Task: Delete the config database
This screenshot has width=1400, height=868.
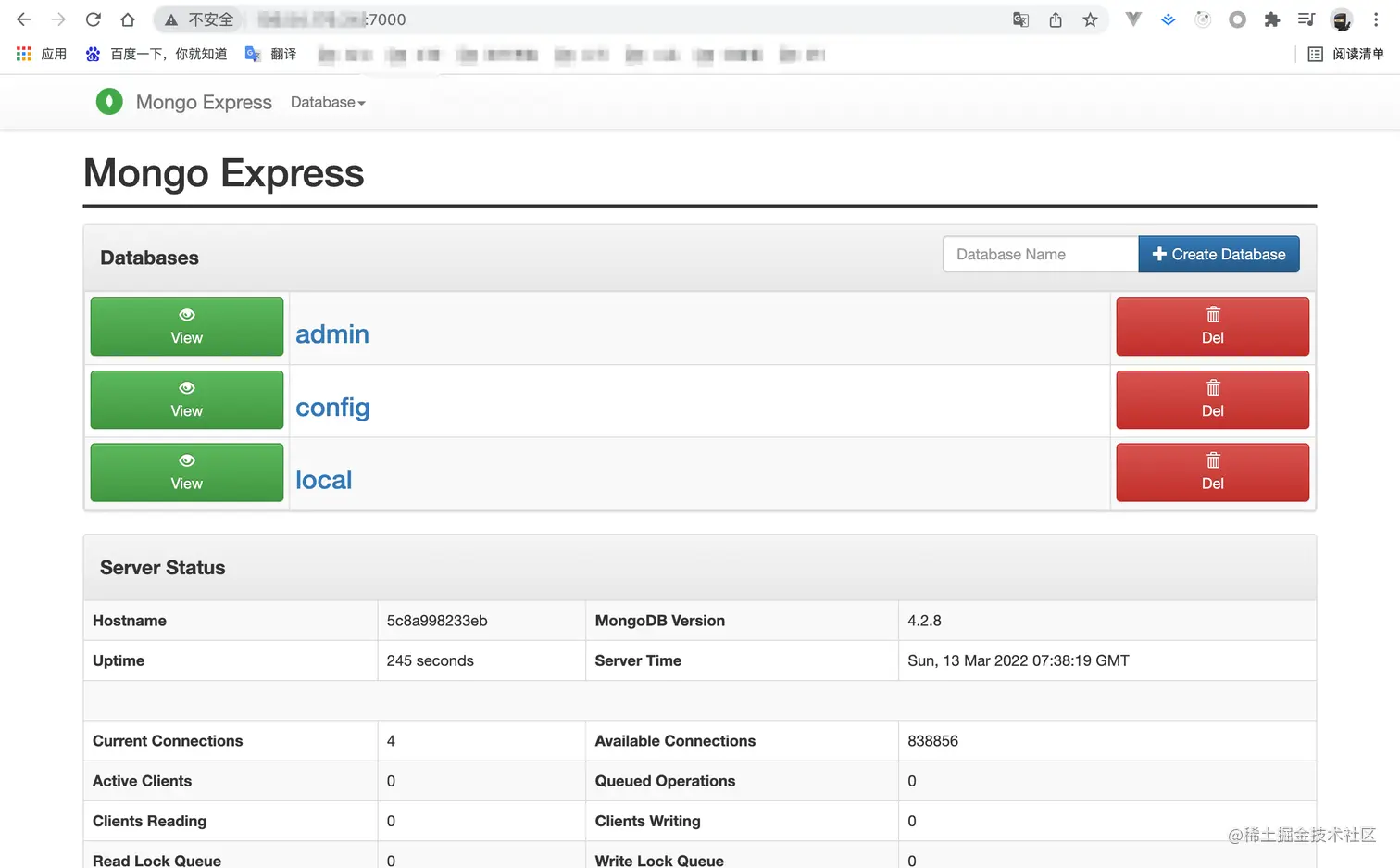Action: point(1212,399)
